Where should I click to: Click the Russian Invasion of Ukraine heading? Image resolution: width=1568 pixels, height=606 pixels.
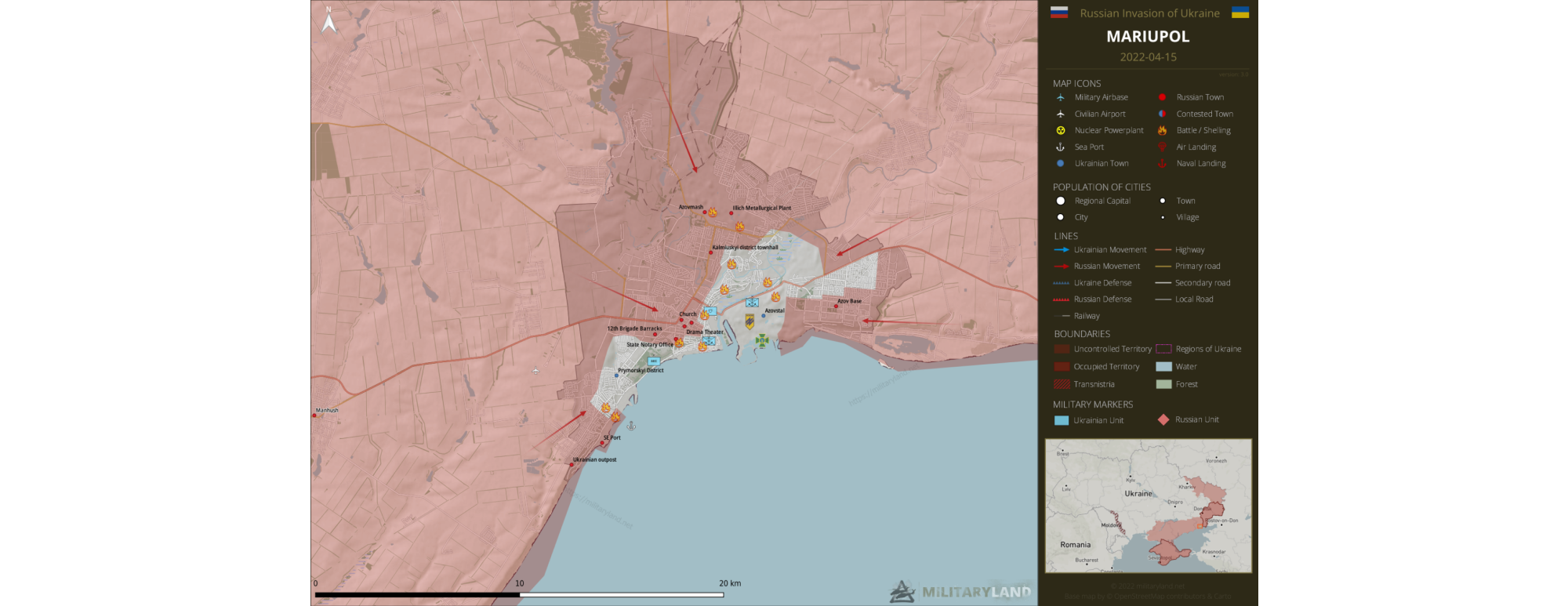[x=1149, y=13]
